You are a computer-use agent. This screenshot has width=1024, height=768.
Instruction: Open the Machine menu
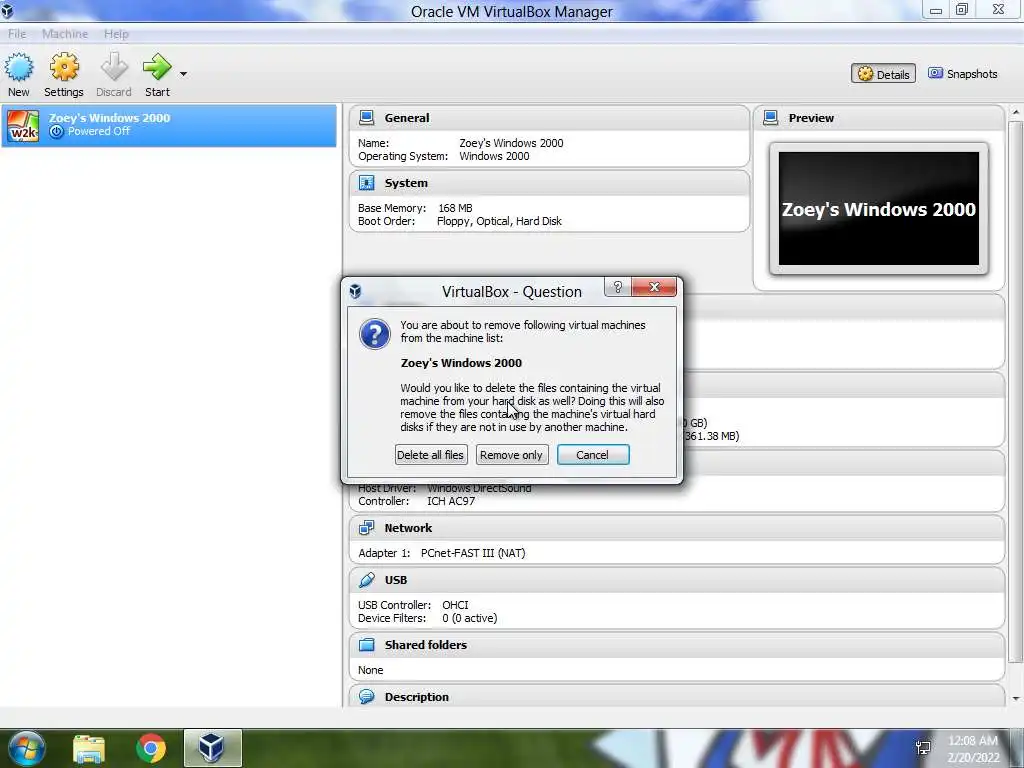(x=65, y=34)
